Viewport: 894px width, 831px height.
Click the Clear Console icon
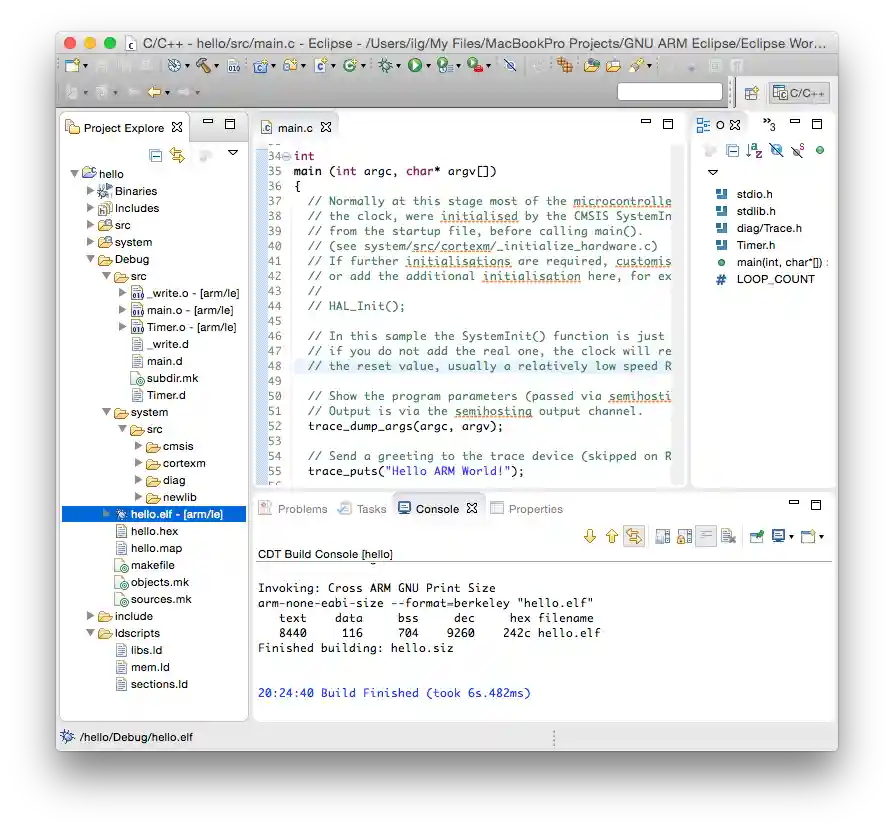729,537
